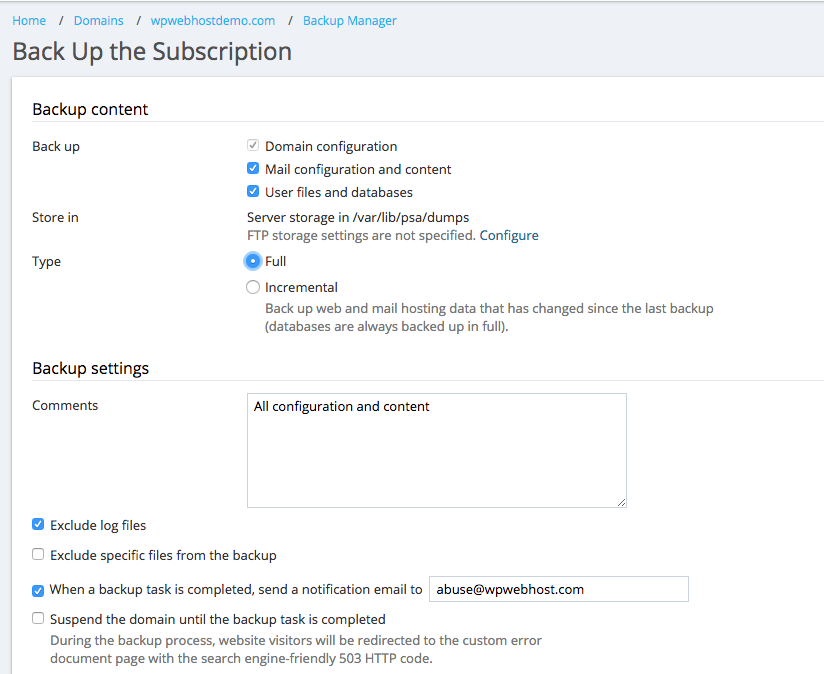Uncheck User files and databases
Screen dimensions: 824x674
coord(253,191)
